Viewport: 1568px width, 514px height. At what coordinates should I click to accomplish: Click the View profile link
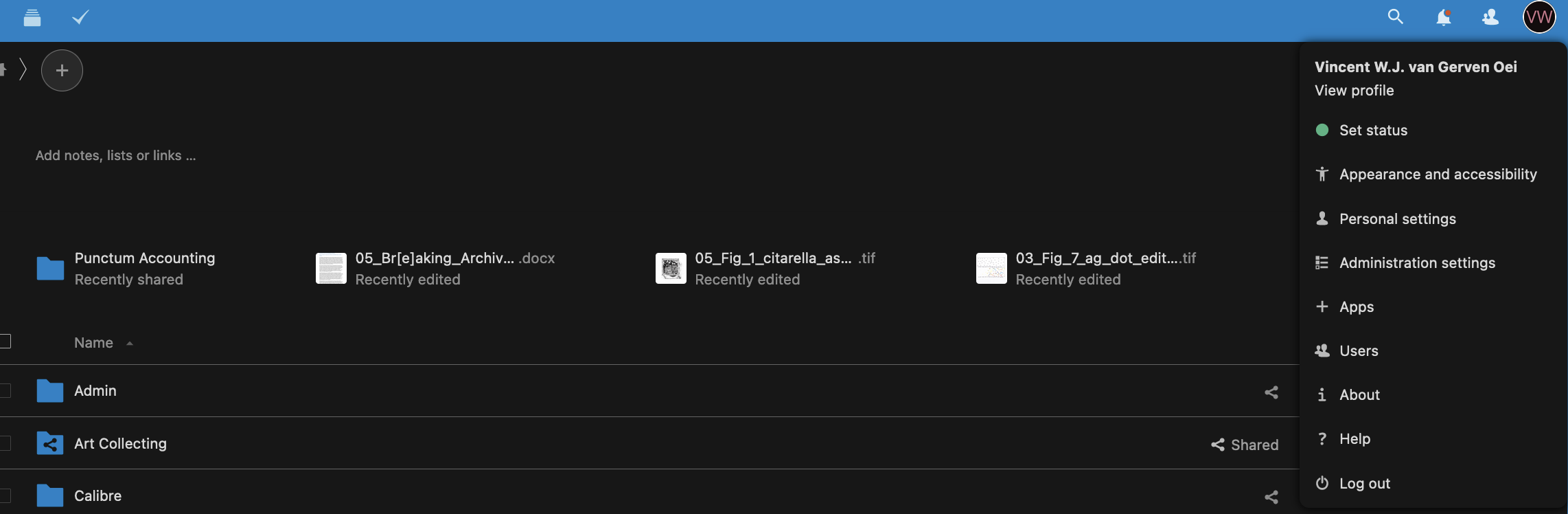1354,91
